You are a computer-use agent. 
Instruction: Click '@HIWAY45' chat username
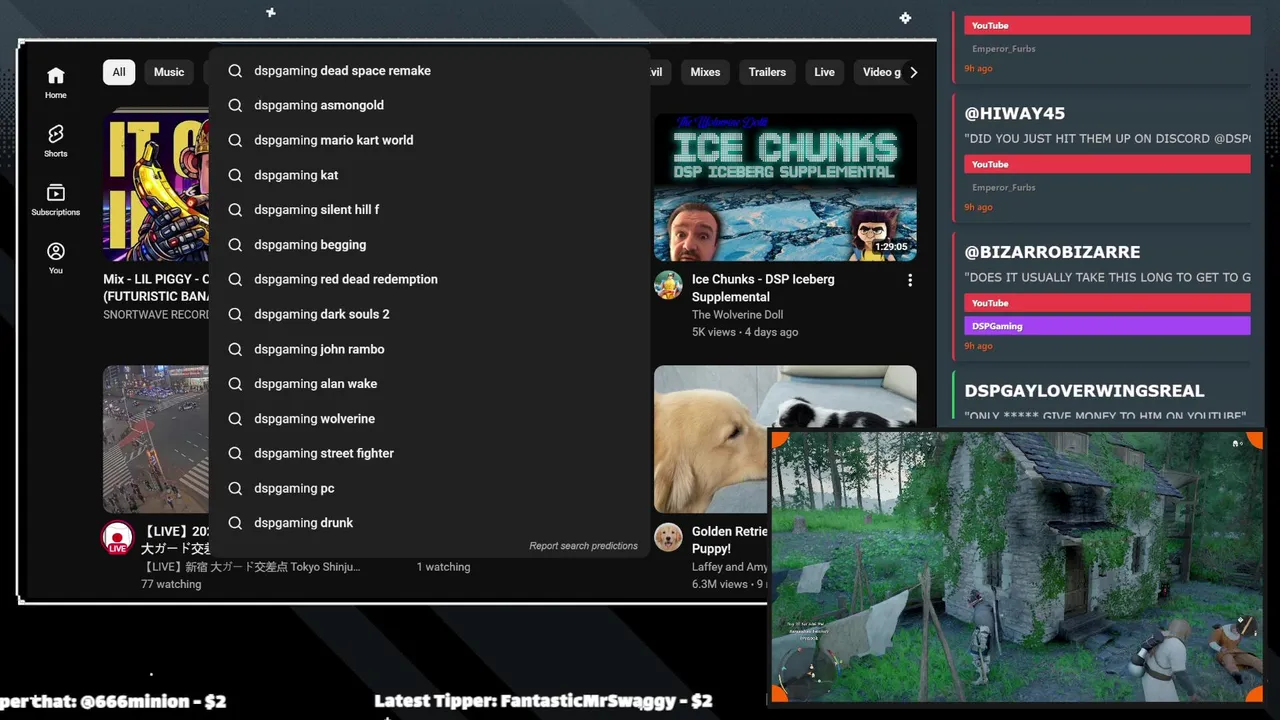[x=1014, y=113]
